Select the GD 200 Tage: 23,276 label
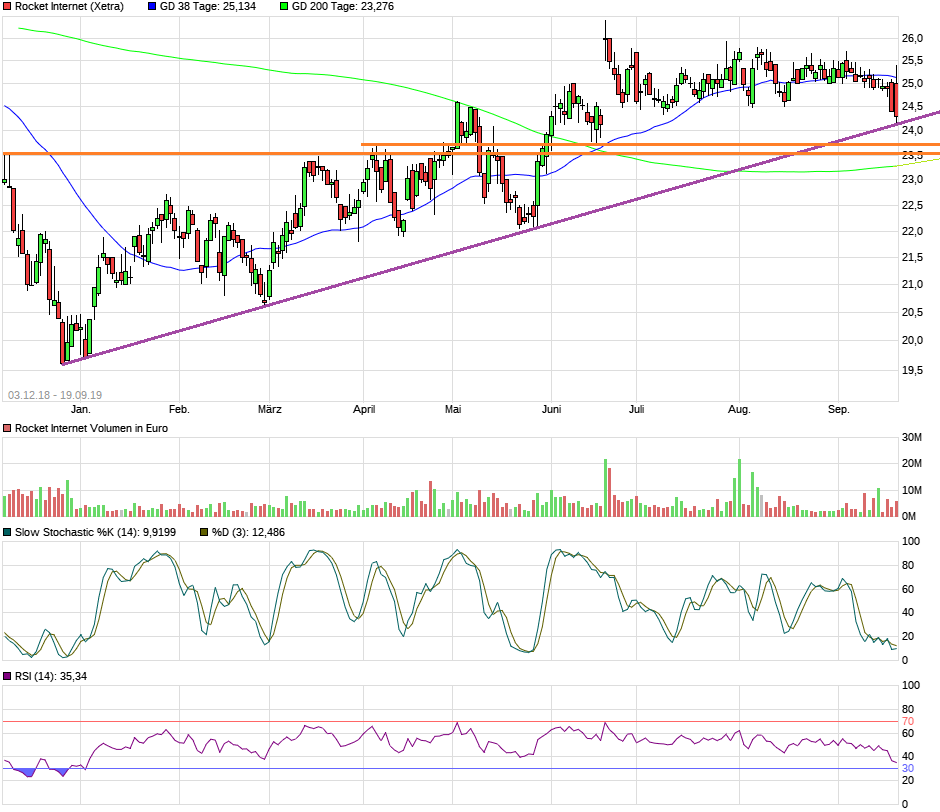 pos(343,7)
